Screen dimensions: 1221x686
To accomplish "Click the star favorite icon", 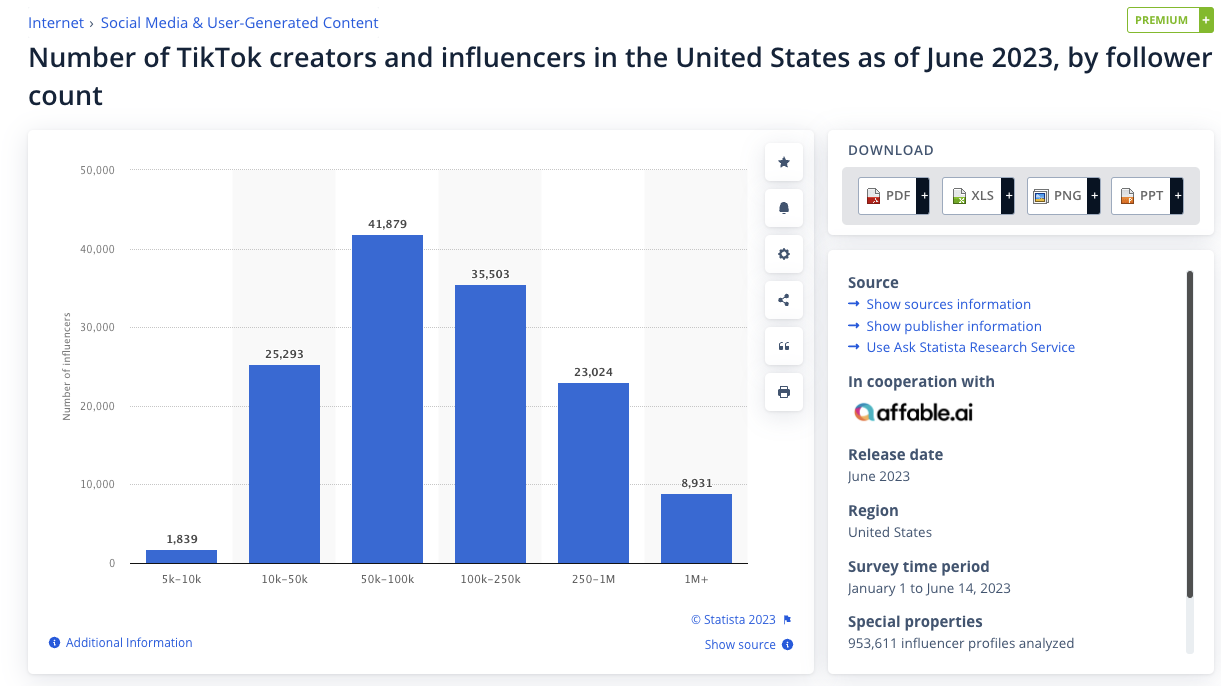I will 784,162.
